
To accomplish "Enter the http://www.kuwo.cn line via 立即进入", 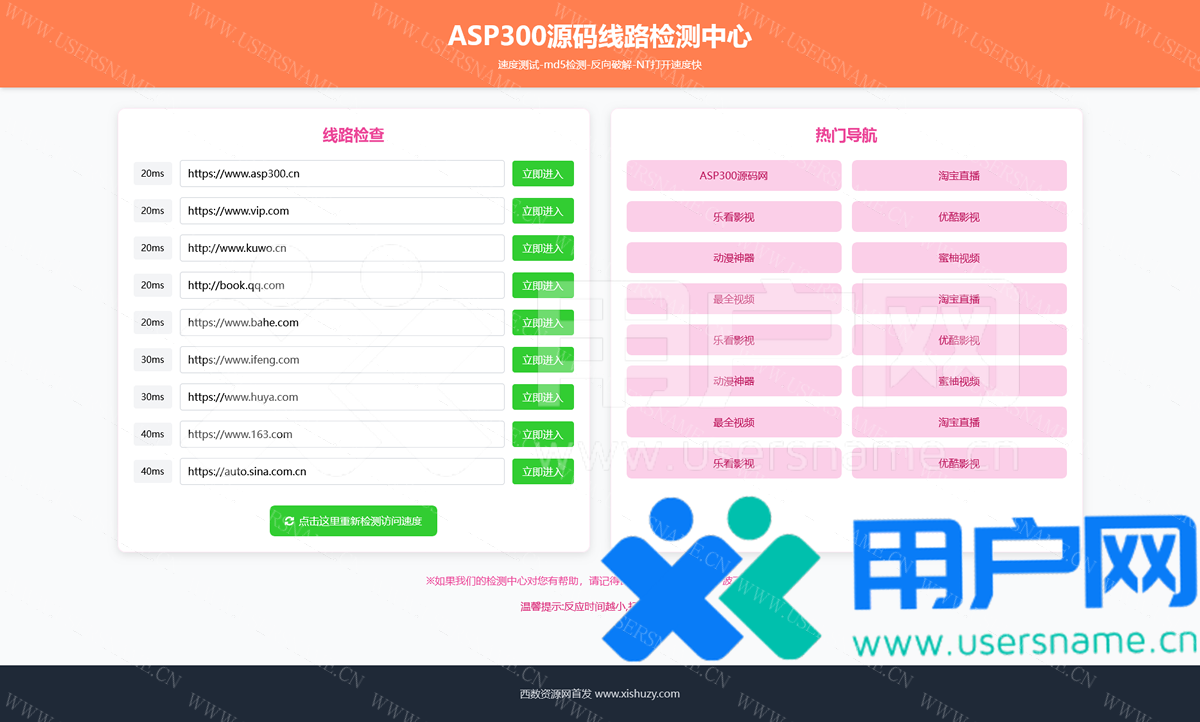I will pyautogui.click(x=542, y=248).
